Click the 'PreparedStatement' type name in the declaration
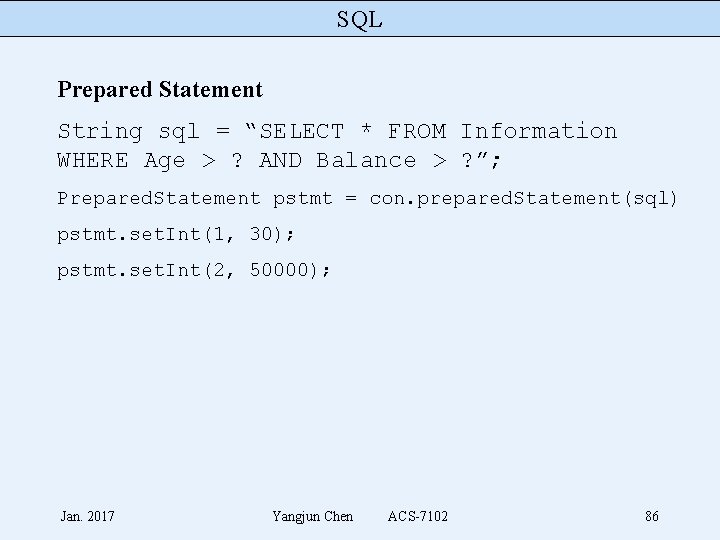 click(x=158, y=199)
